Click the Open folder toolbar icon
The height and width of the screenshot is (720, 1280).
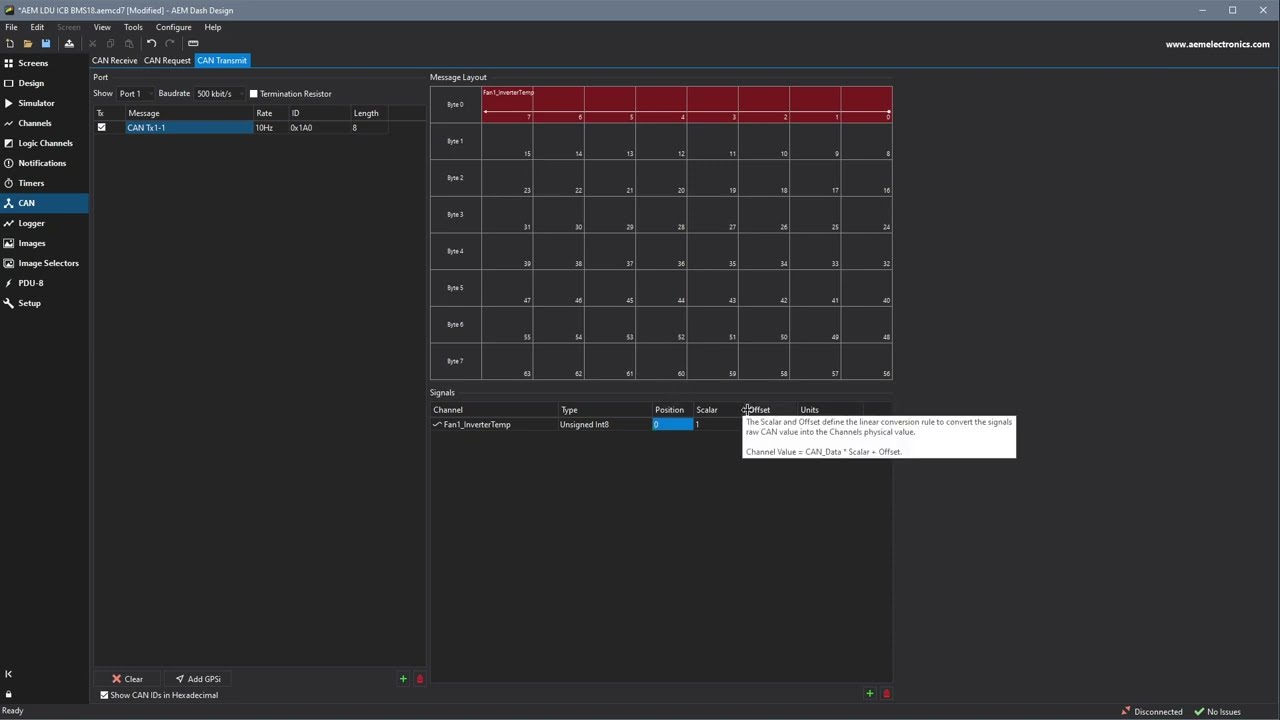coord(28,43)
